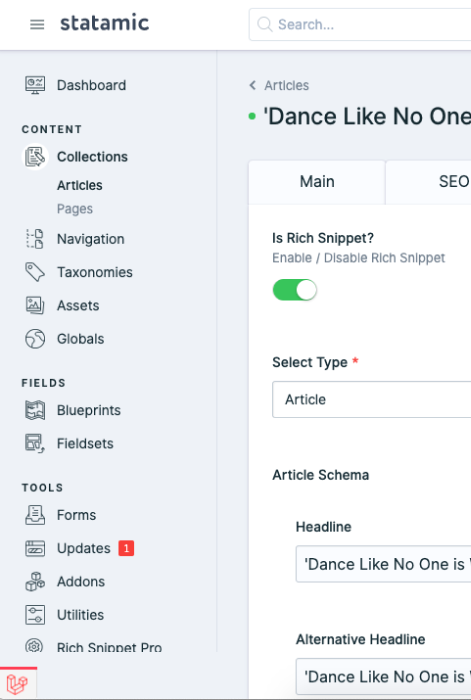
Task: Open Navigation using its tree icon
Action: (35, 239)
